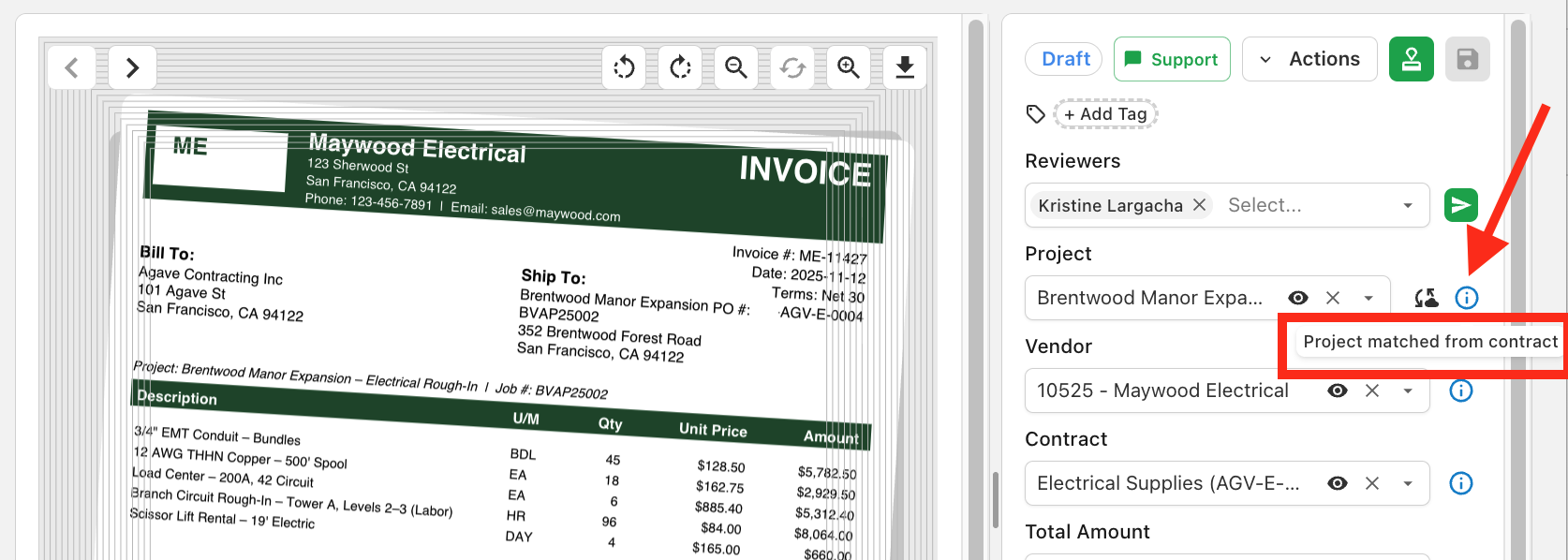The width and height of the screenshot is (1568, 560).
Task: Click the green approval stamp button
Action: coord(1412,59)
